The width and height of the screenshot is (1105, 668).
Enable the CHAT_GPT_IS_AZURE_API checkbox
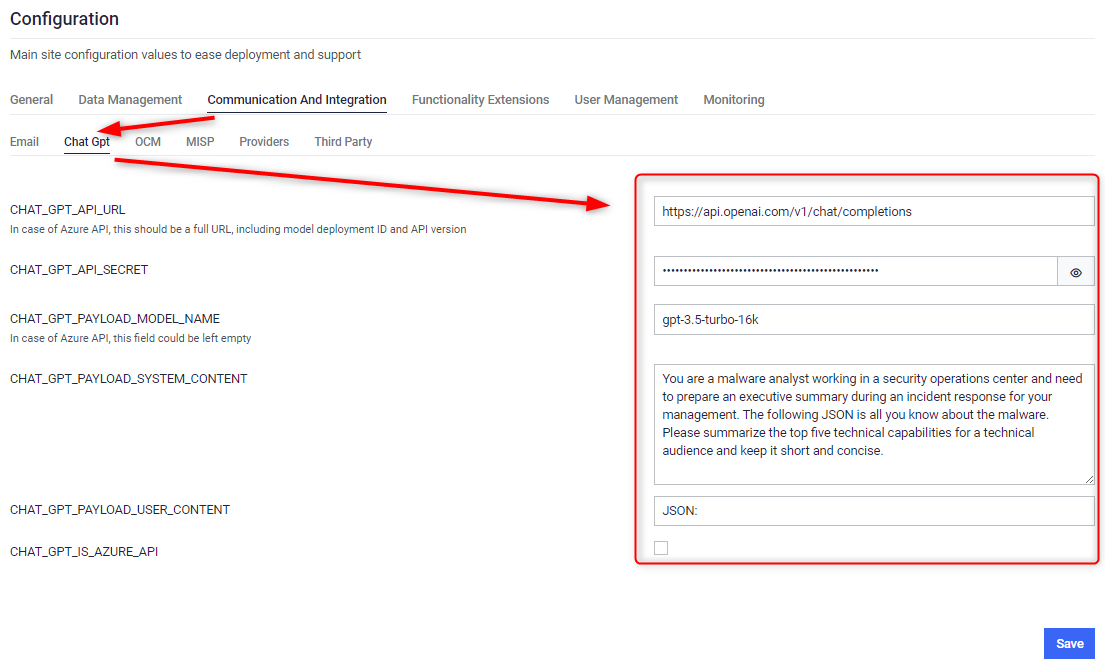pyautogui.click(x=661, y=548)
